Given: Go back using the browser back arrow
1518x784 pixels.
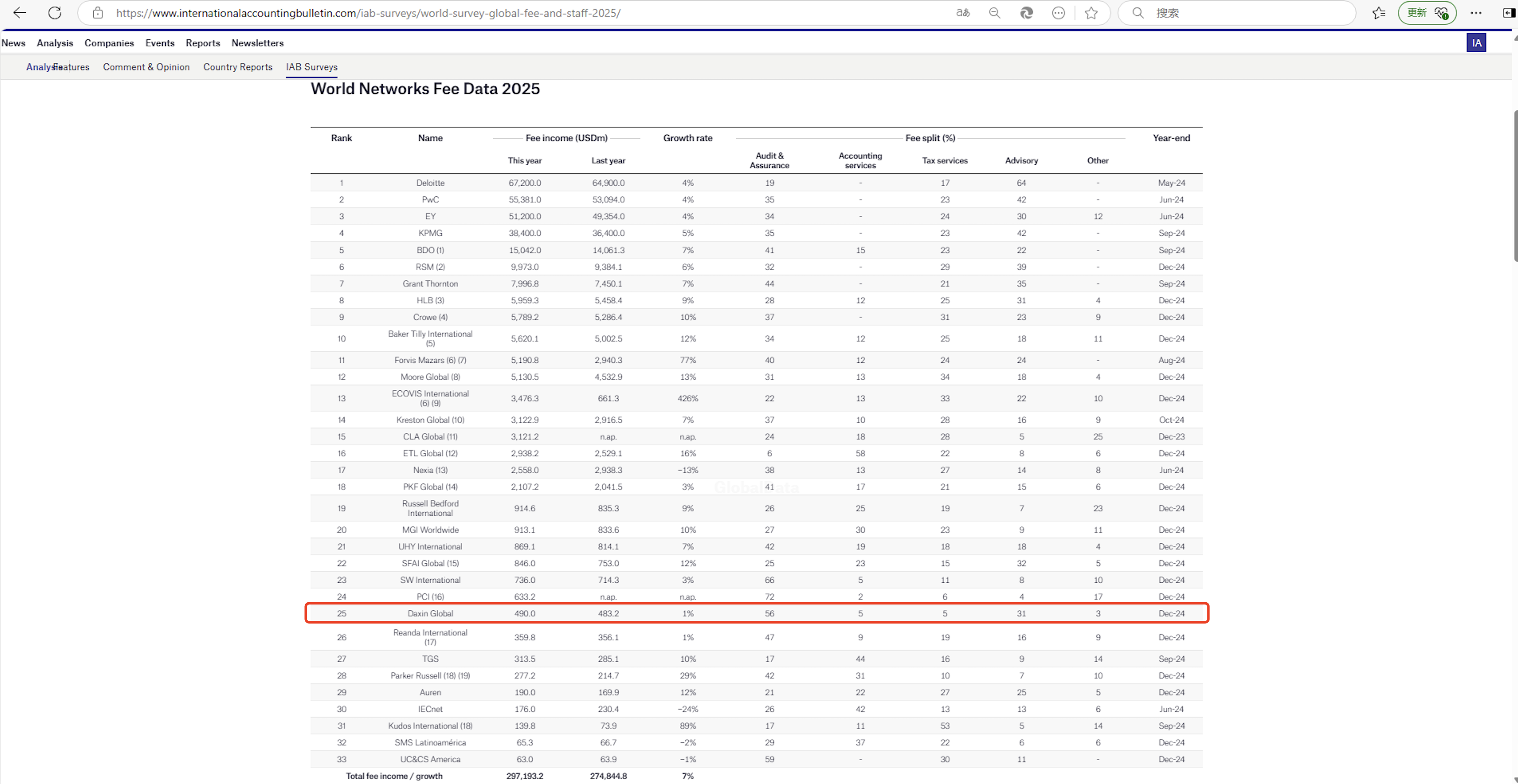Looking at the screenshot, I should tap(19, 12).
